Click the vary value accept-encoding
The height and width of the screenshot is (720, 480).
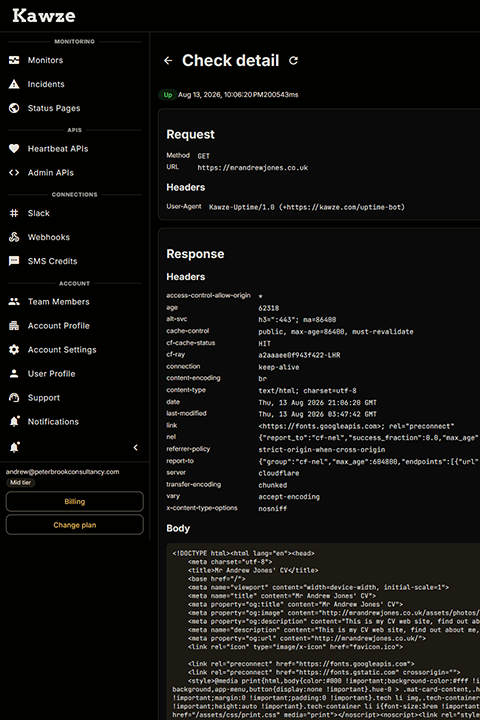tap(289, 497)
